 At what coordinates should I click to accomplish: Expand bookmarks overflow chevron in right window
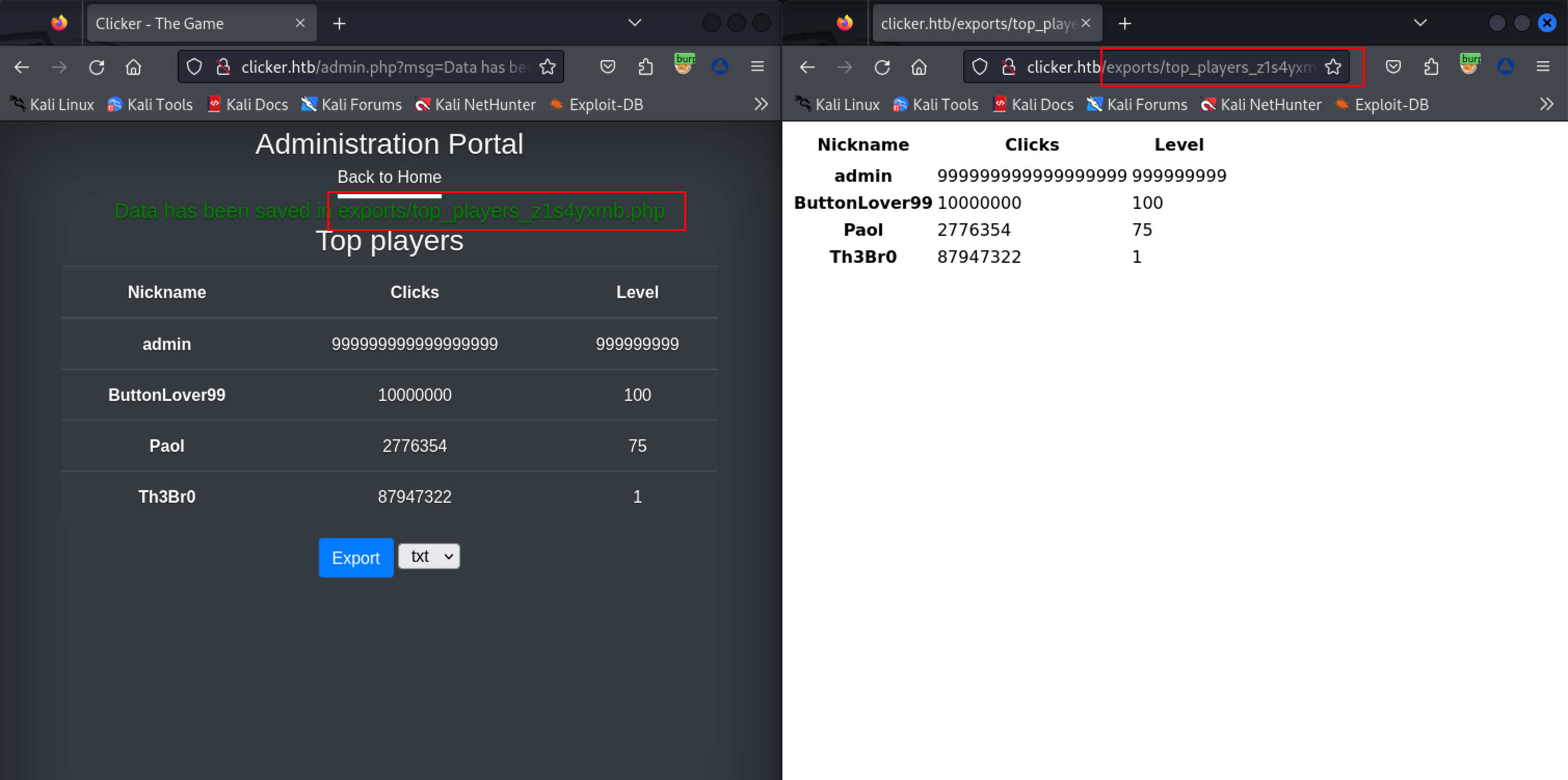coord(1546,104)
